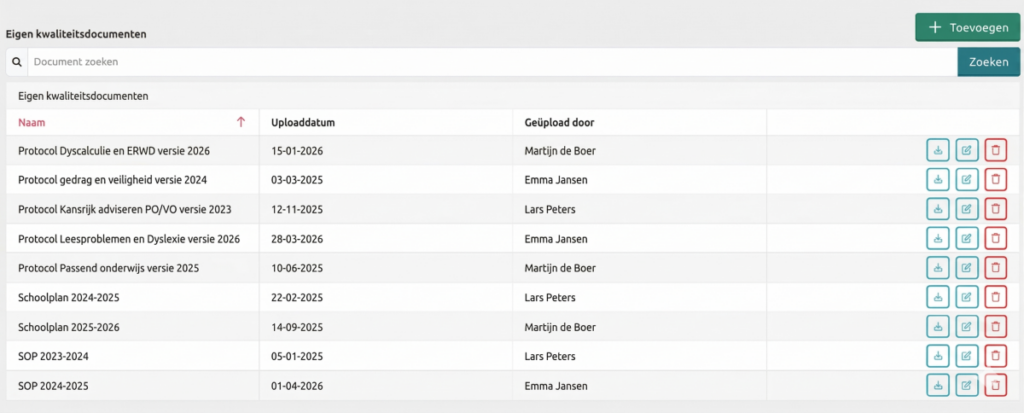Edit Protocol Kansrijk adviseren PO/VO document

(x=967, y=209)
